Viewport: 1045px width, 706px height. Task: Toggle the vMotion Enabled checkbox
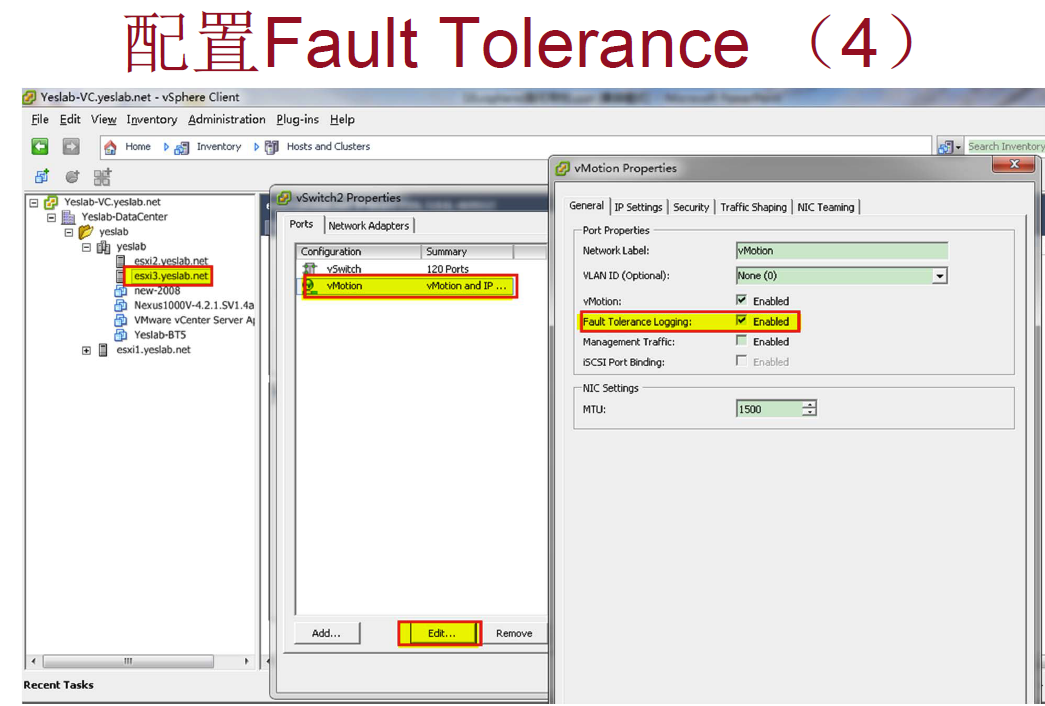(741, 300)
